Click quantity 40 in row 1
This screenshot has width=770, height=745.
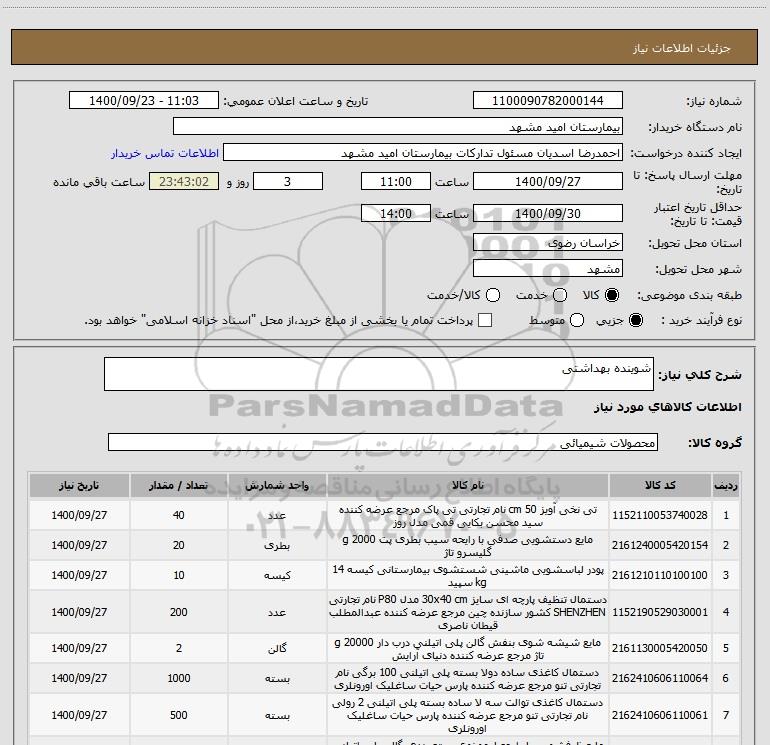pyautogui.click(x=179, y=515)
